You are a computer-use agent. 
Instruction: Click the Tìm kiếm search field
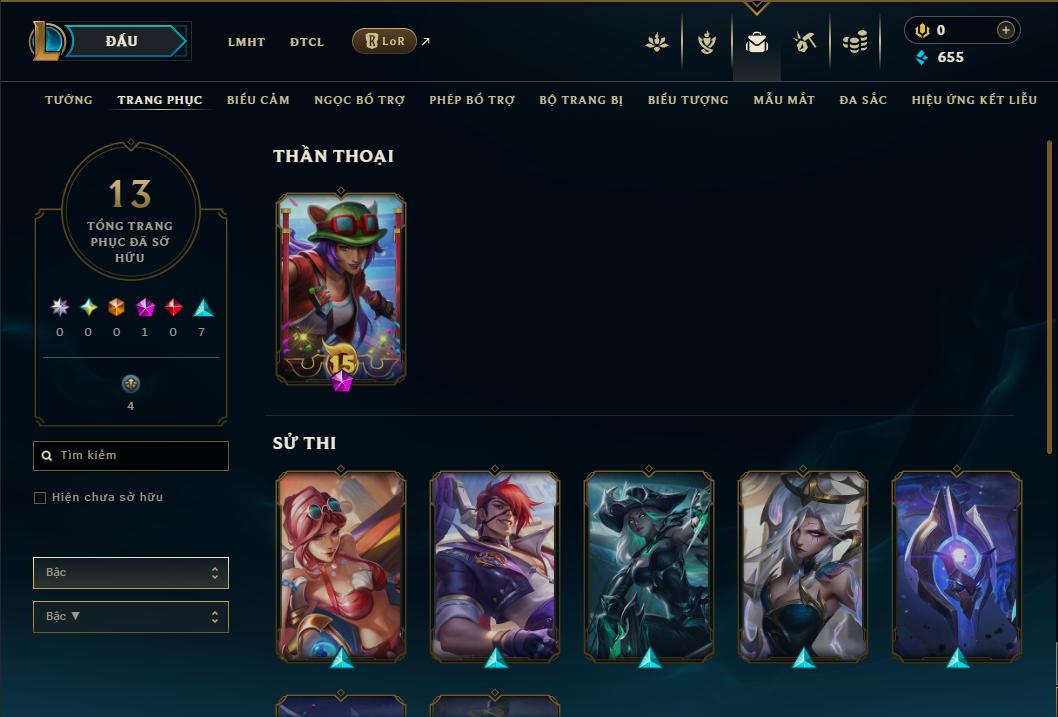pyautogui.click(x=131, y=456)
